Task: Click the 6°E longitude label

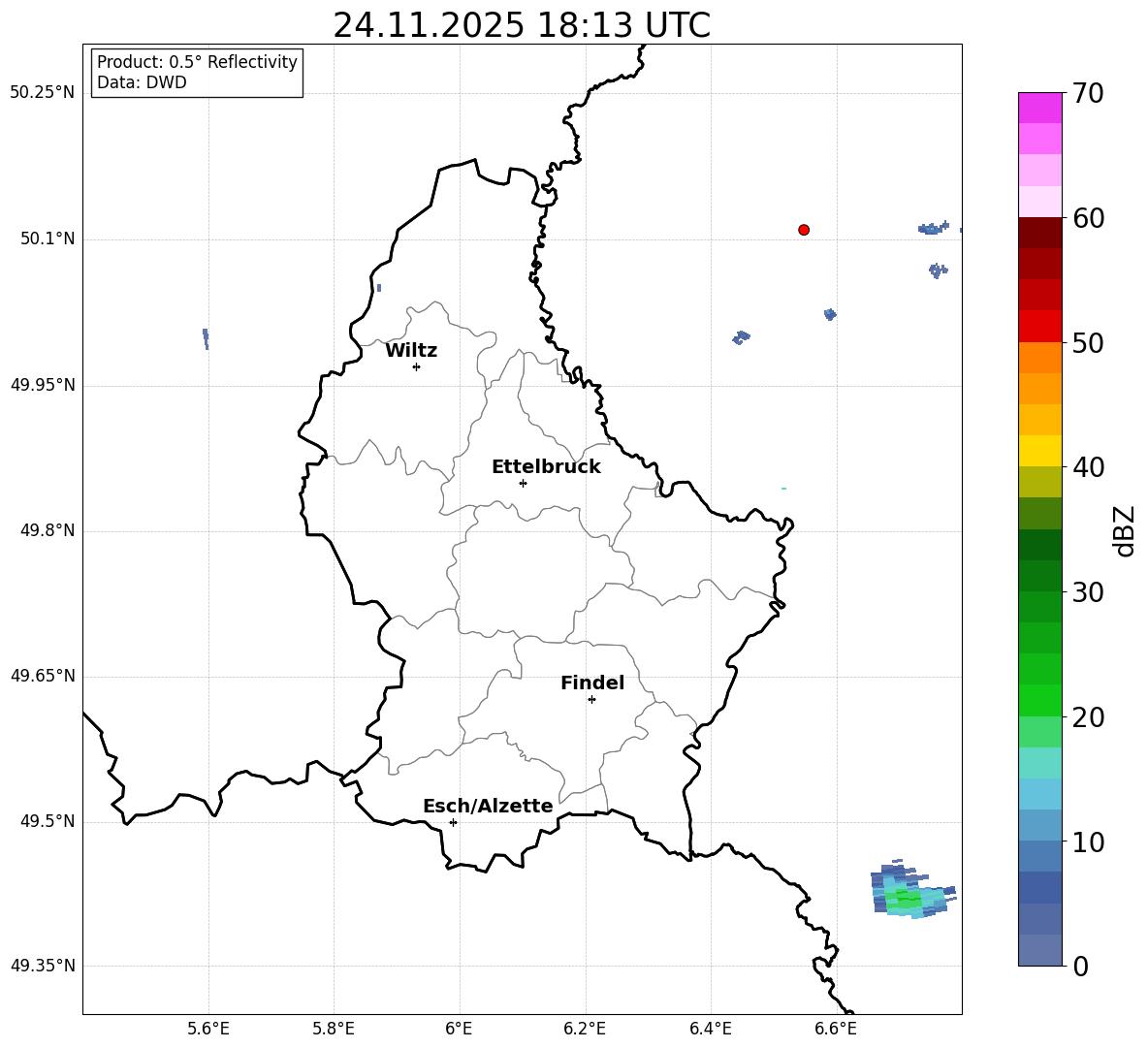Action: pos(459,1029)
